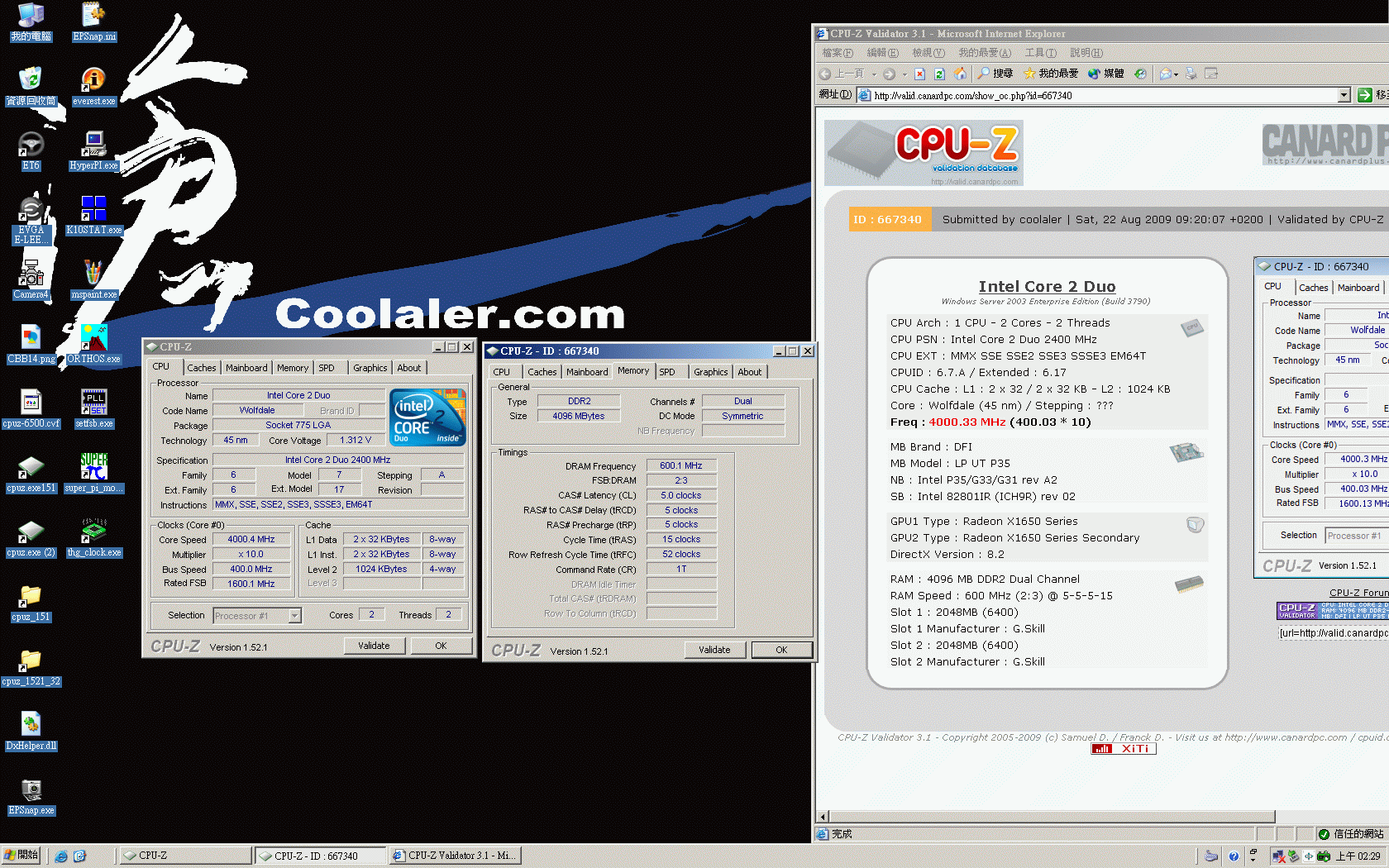This screenshot has height=868, width=1389.
Task: Open the HyperPI.exe desktop icon
Action: point(93,150)
